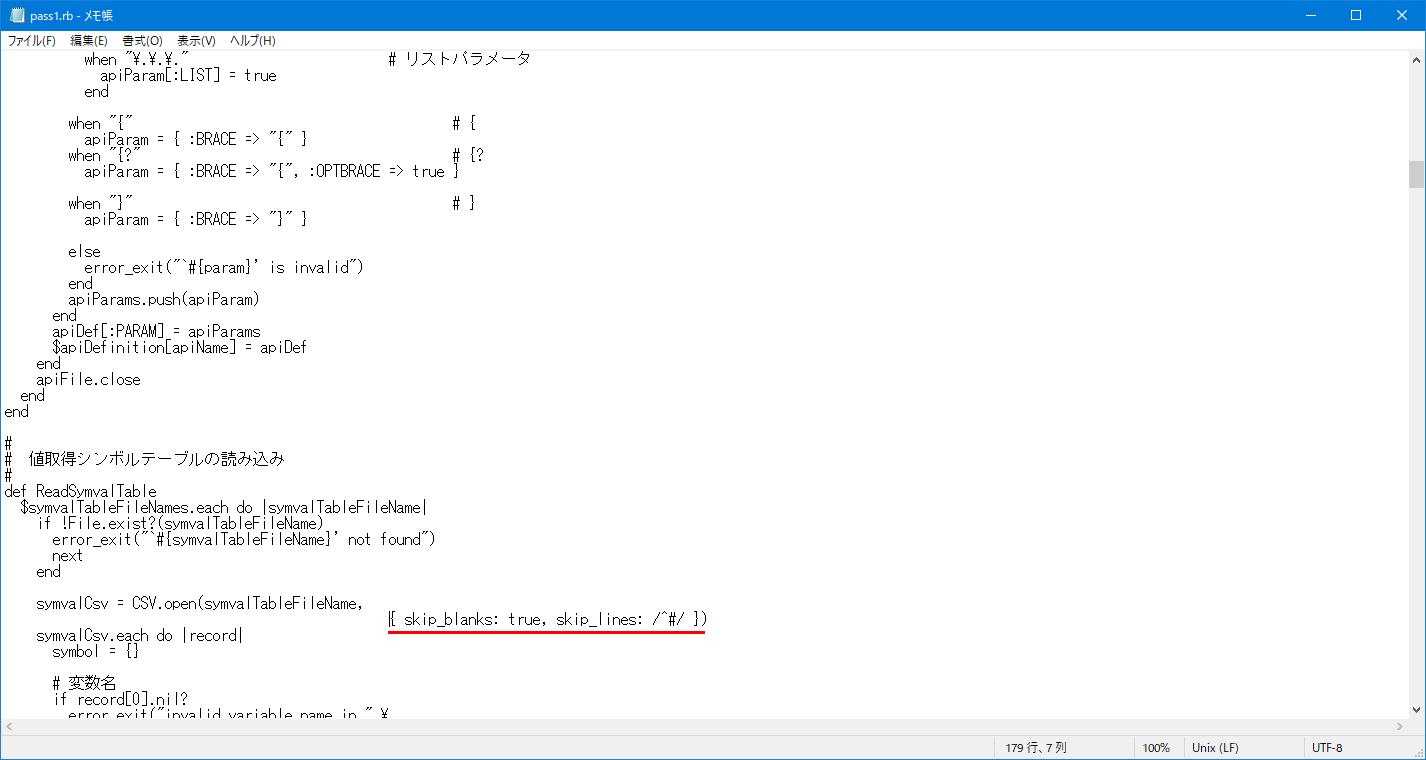The height and width of the screenshot is (760, 1426).
Task: Click the 100% zoom level in status bar
Action: (x=1156, y=748)
